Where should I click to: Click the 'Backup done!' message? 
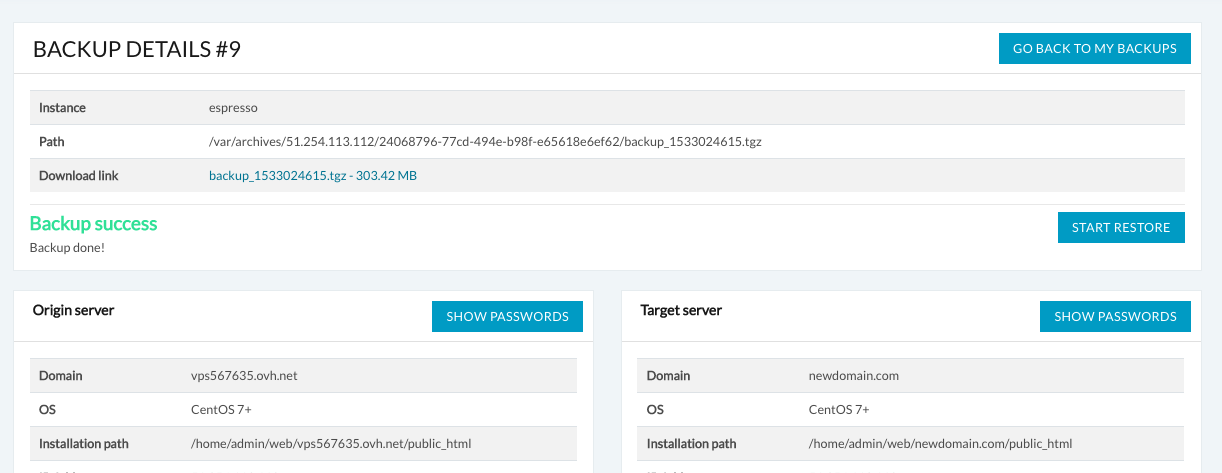click(67, 247)
